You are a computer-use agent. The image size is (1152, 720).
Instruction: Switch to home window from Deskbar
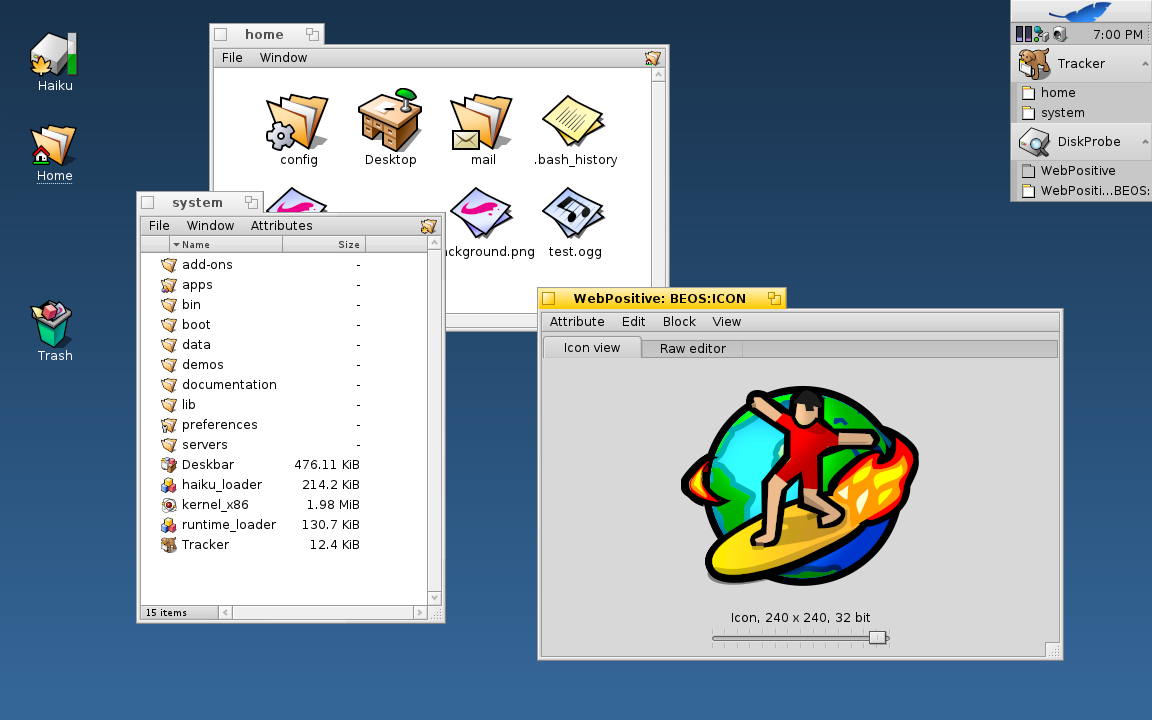[1058, 93]
